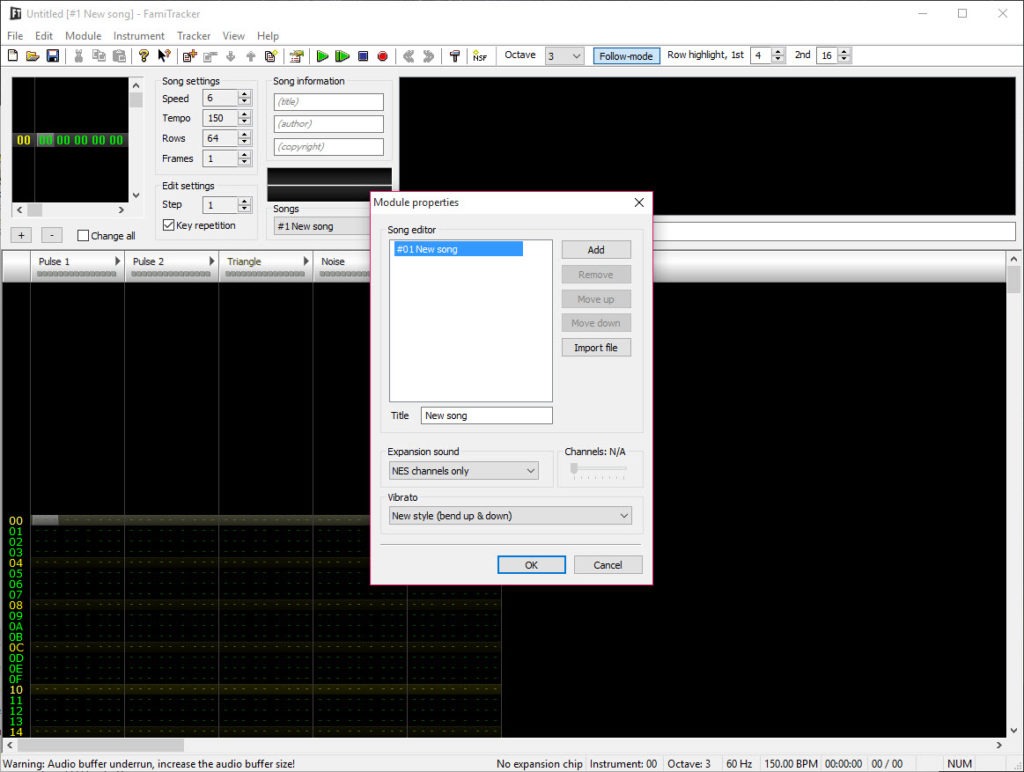The width and height of the screenshot is (1024, 772).
Task: Click the song Title input field
Action: tap(487, 415)
